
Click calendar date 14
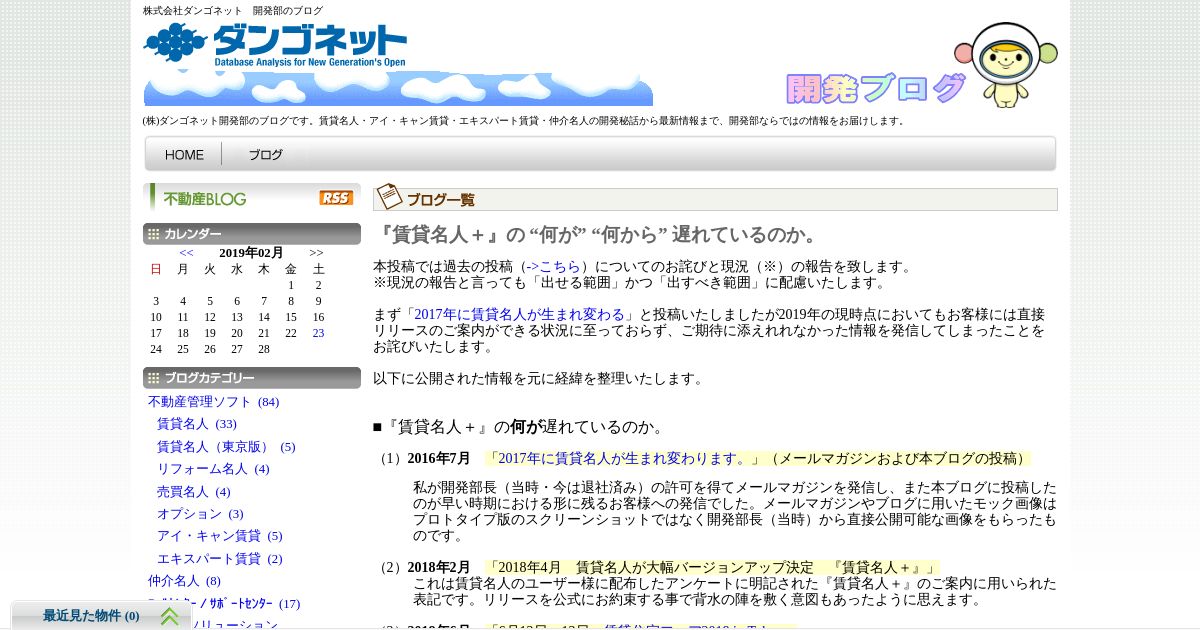264,317
